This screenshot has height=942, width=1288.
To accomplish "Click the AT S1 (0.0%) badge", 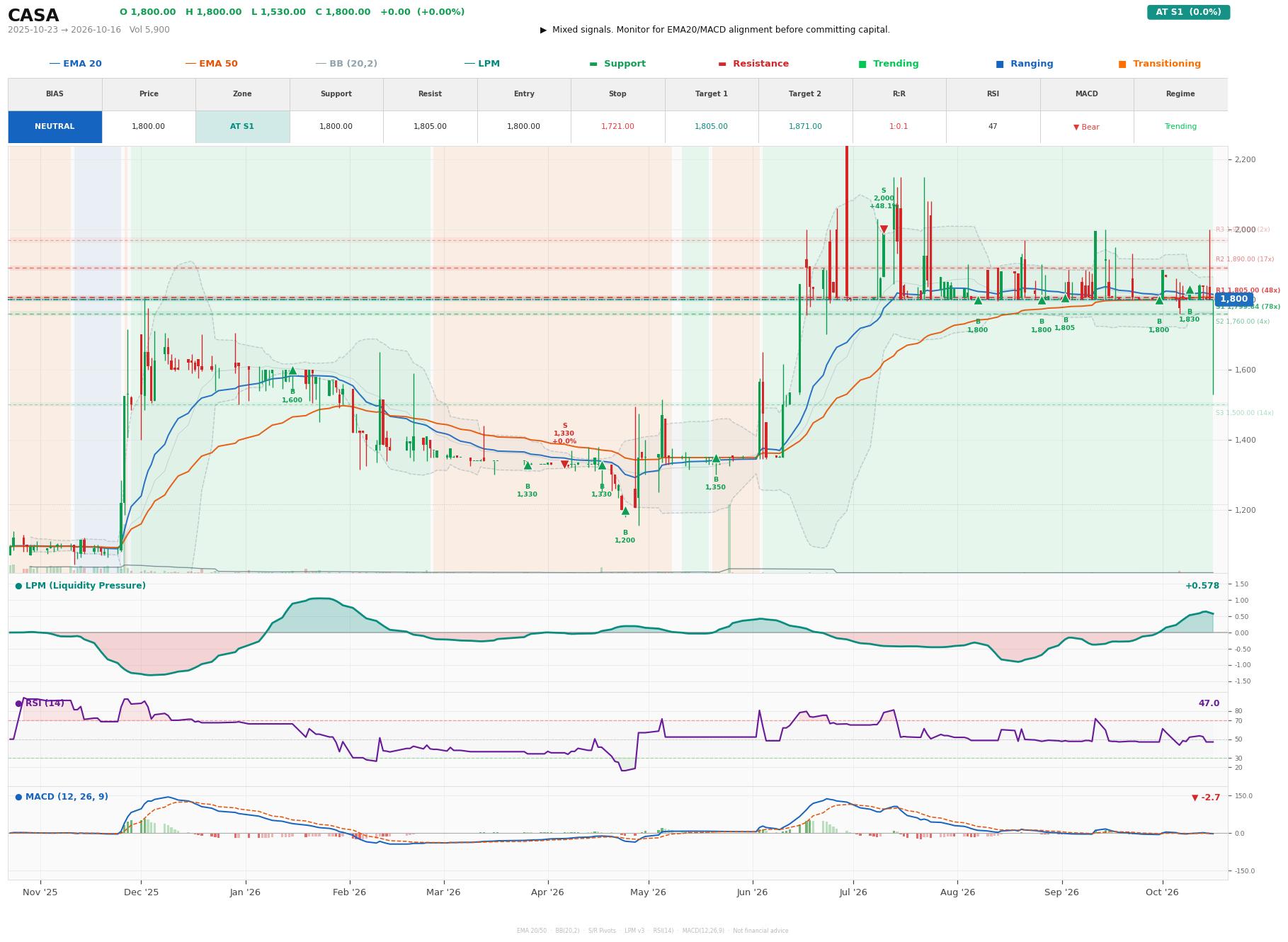I will click(1188, 12).
